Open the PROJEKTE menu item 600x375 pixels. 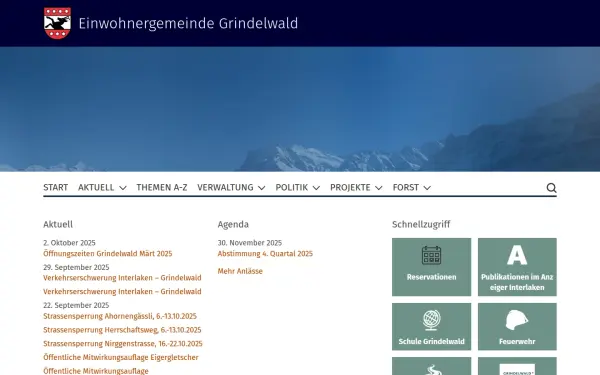click(350, 188)
